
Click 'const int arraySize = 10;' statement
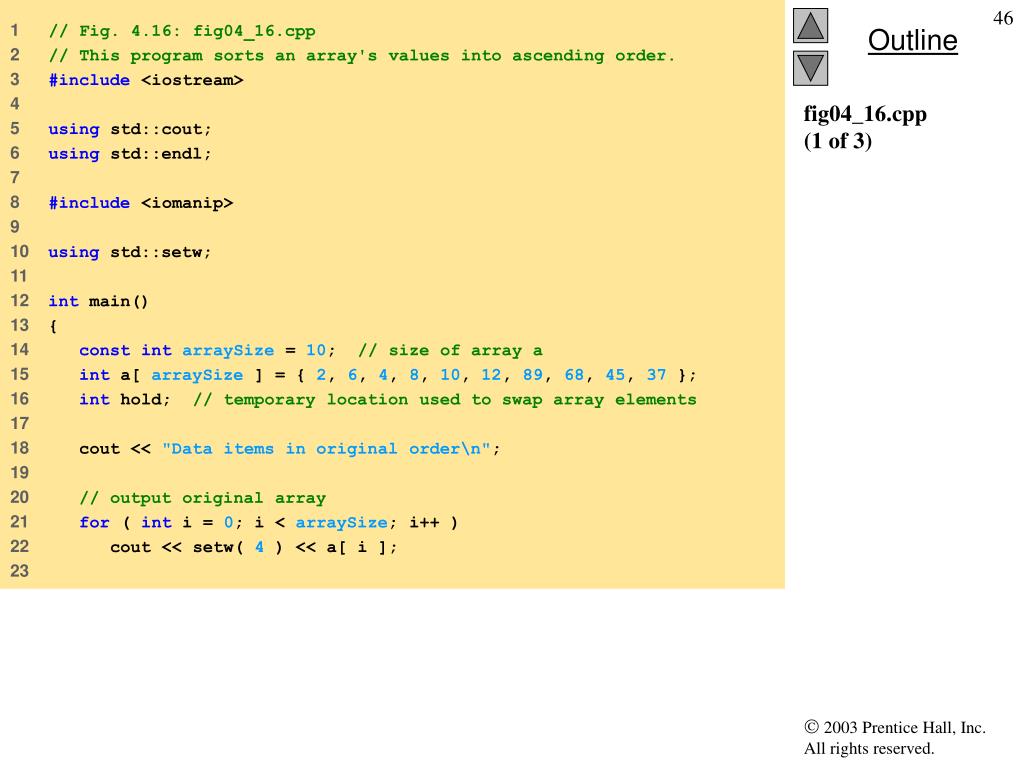207,351
